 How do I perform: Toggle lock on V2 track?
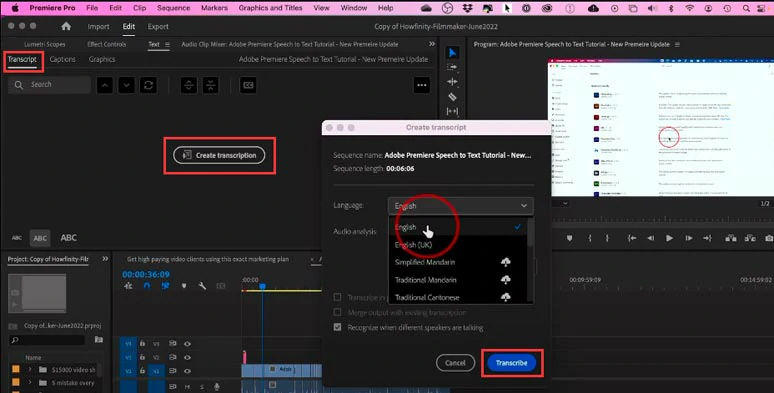[x=142, y=357]
